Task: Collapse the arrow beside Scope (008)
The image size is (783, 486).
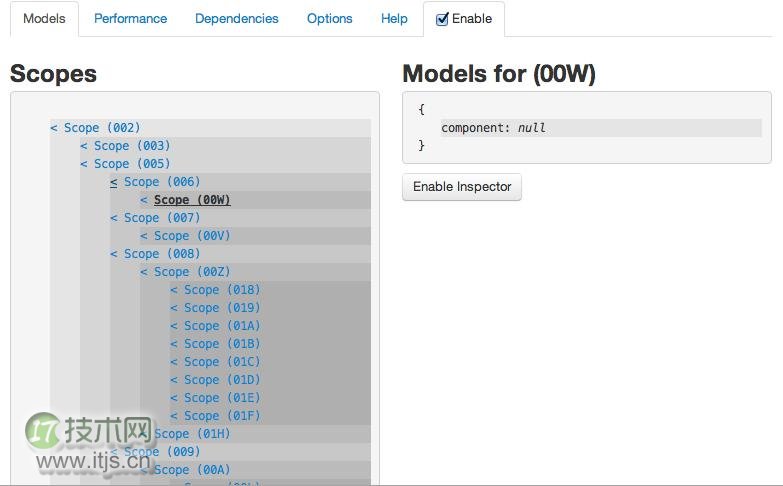Action: 114,254
